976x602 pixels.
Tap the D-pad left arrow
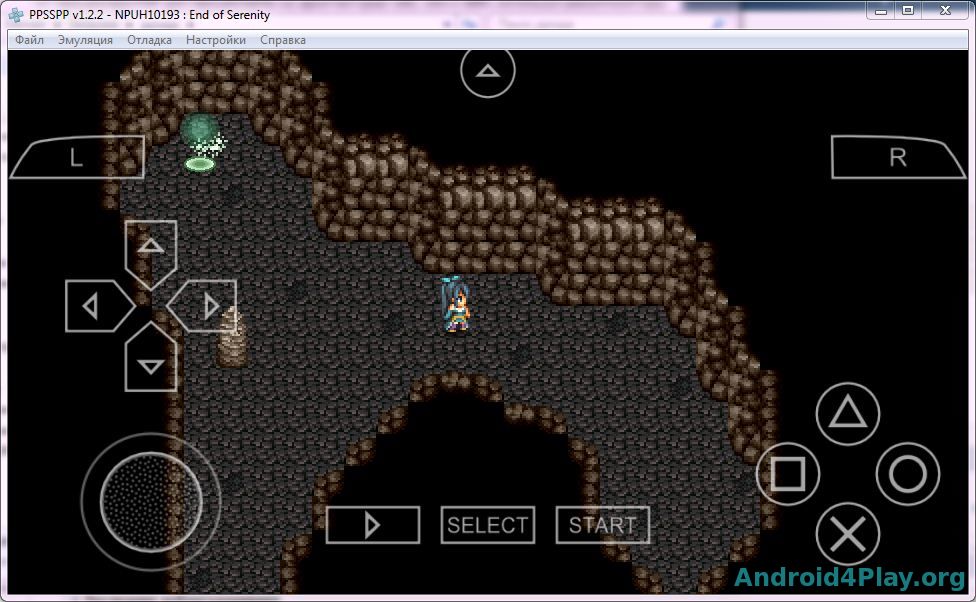98,306
